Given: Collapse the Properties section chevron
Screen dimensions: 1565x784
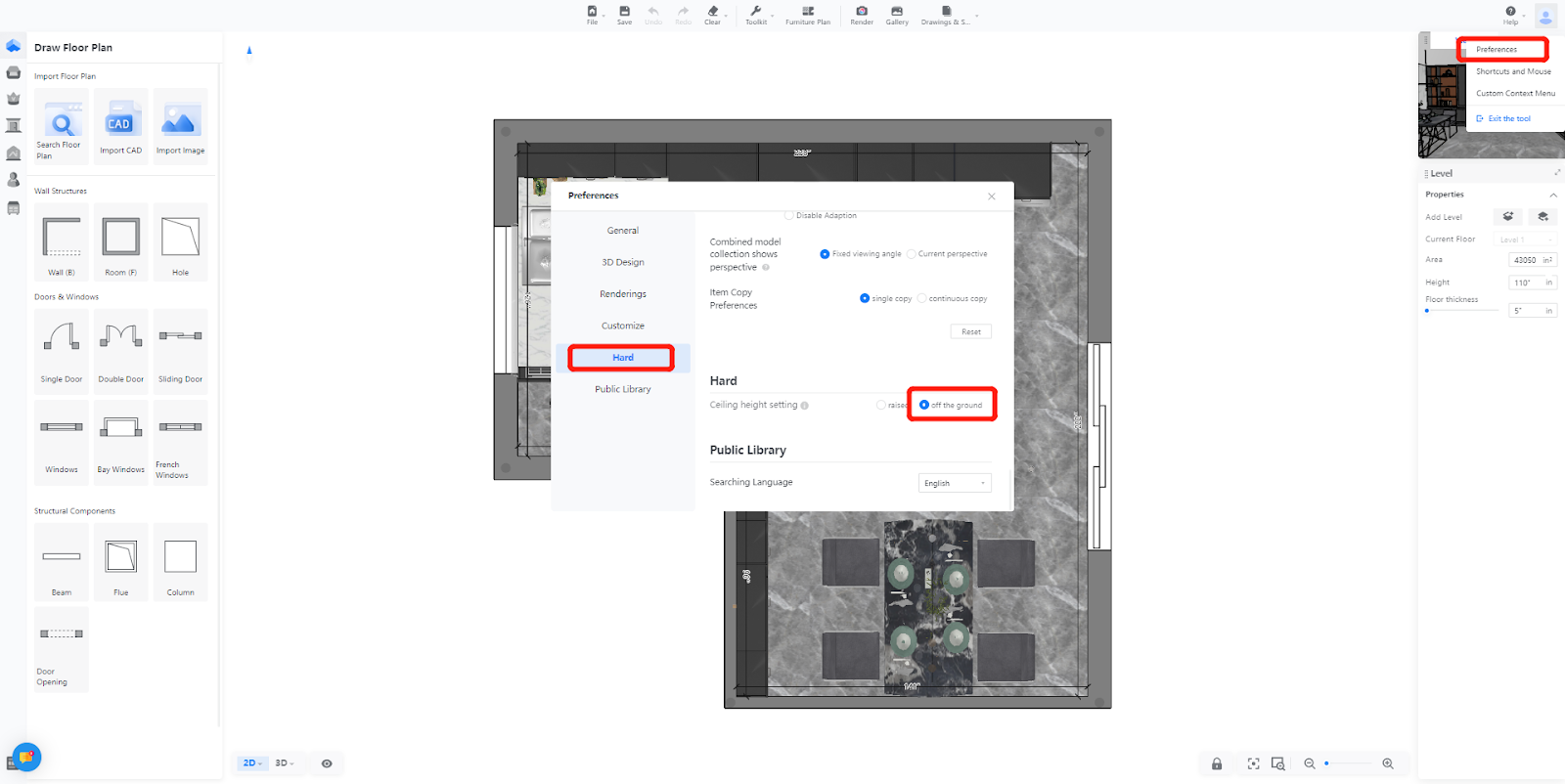Looking at the screenshot, I should pyautogui.click(x=1553, y=195).
